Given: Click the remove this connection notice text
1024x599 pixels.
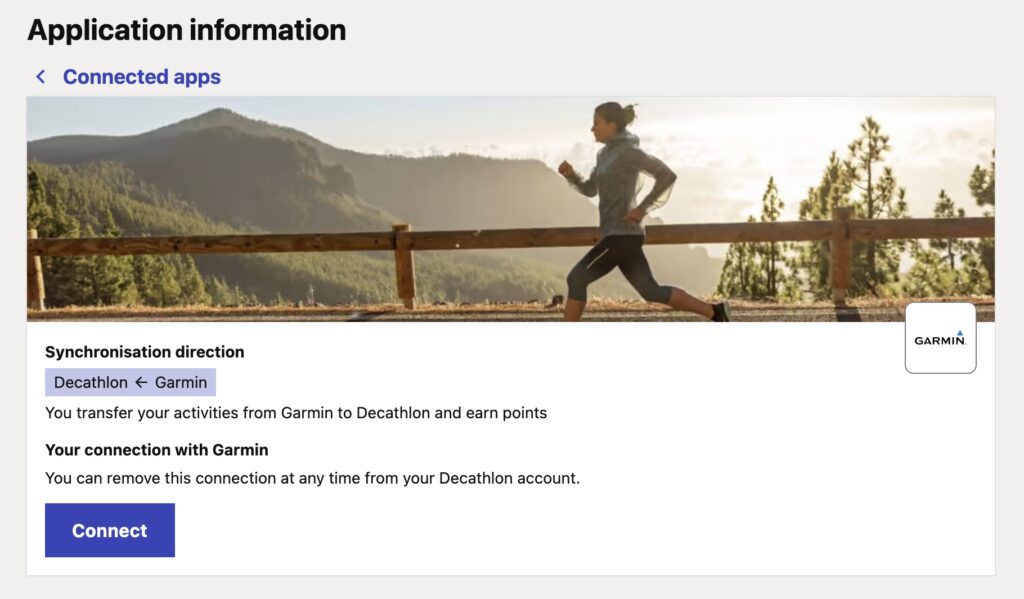Looking at the screenshot, I should click(312, 478).
